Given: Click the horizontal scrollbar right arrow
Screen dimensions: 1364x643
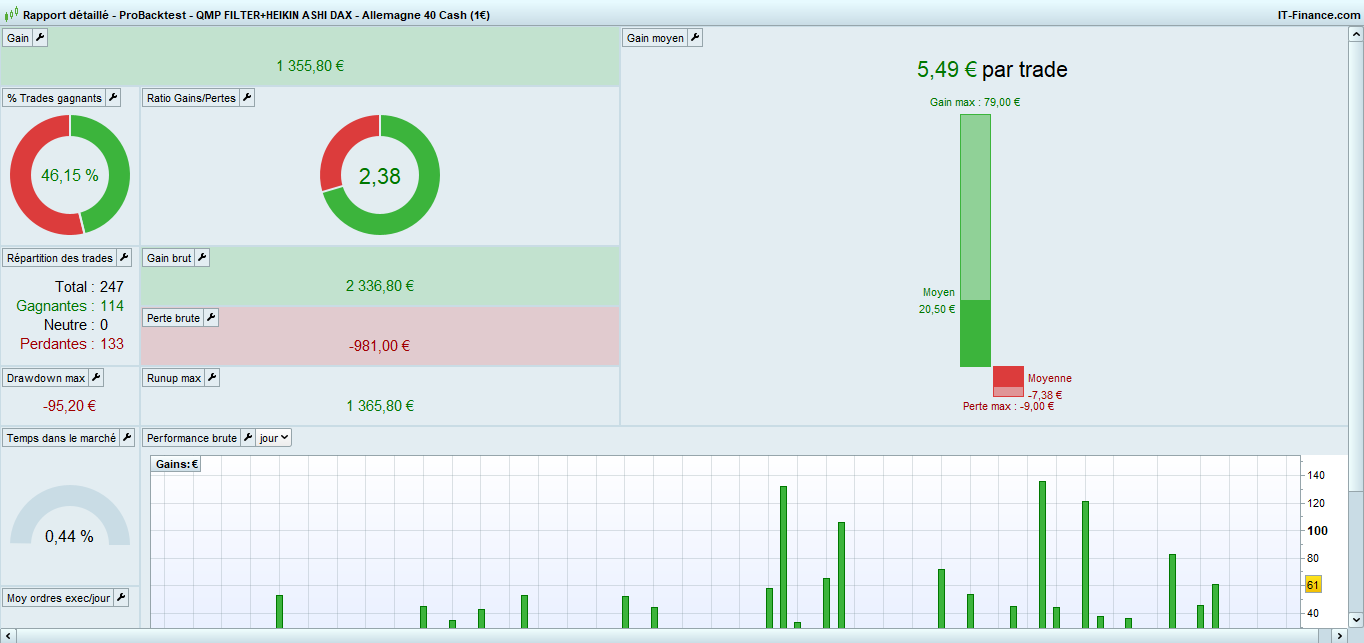Looking at the screenshot, I should [1341, 636].
